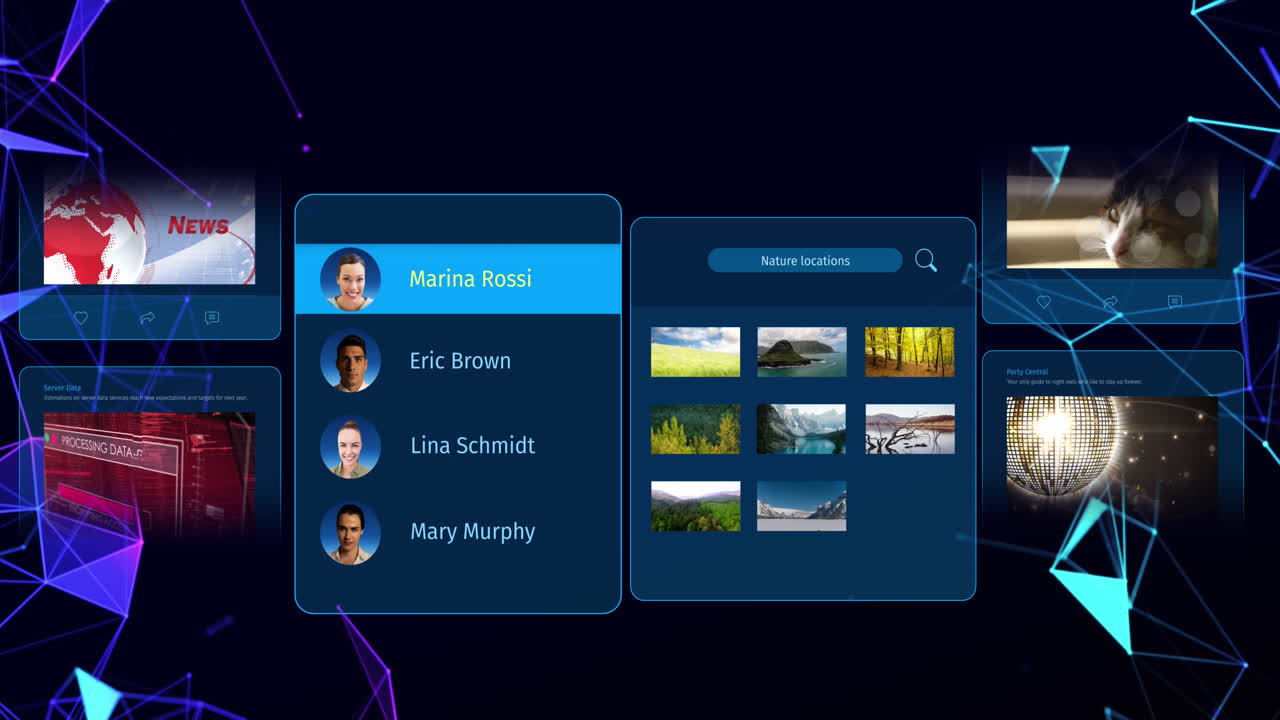Click the highlighted Marina Rossi name
1280x720 pixels.
point(470,279)
